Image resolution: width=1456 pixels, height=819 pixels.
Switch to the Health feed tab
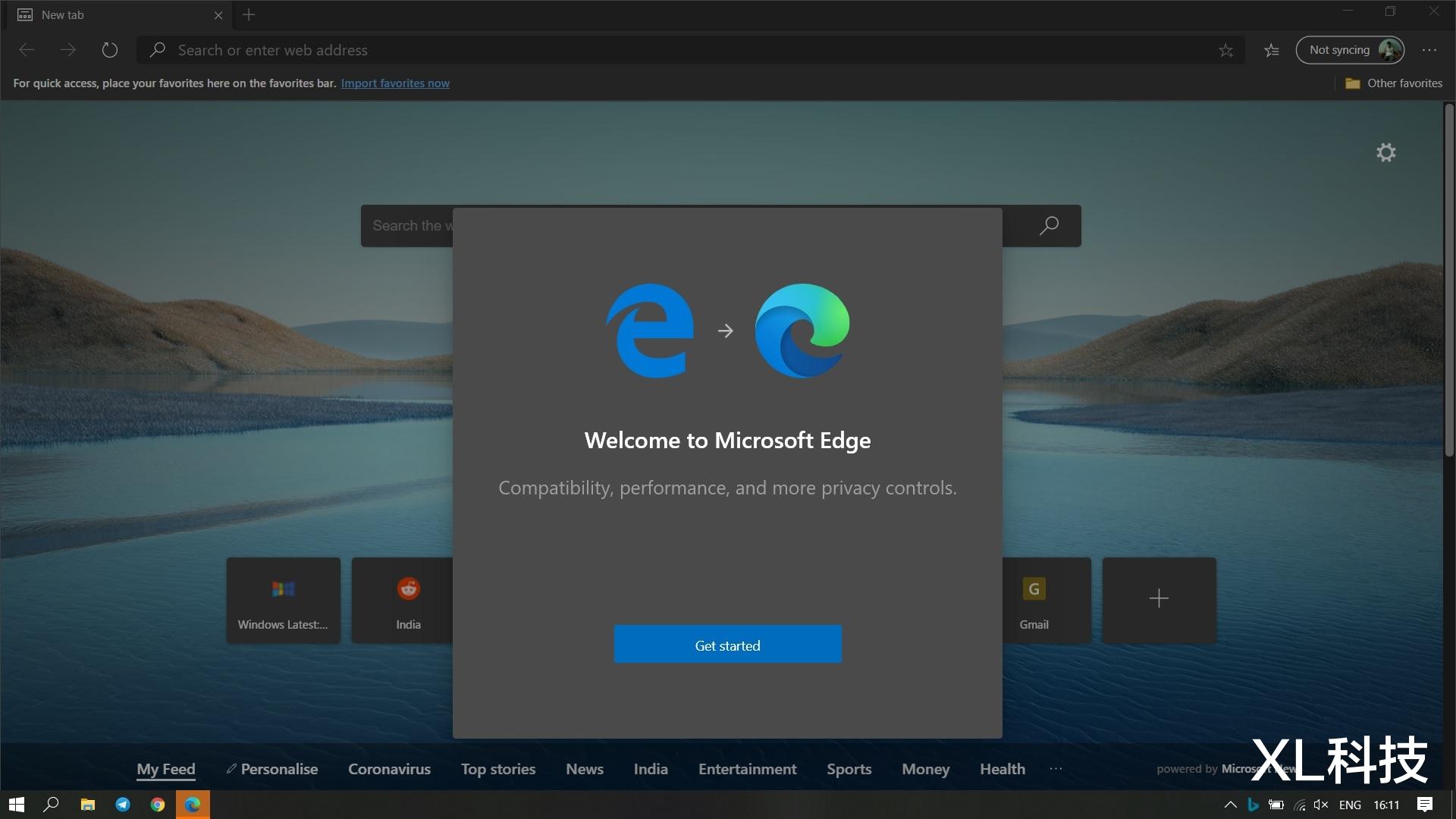[x=1002, y=769]
